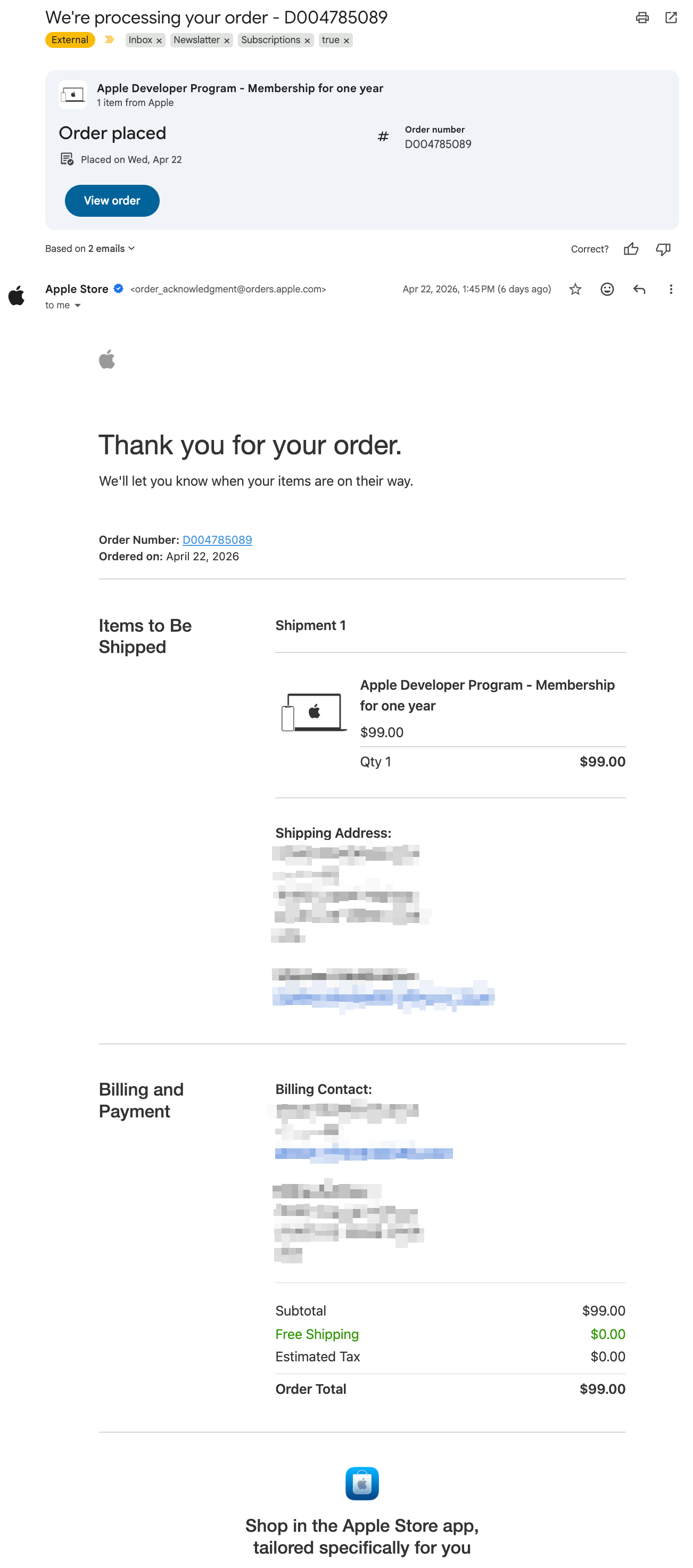Image resolution: width=693 pixels, height=1568 pixels.
Task: Click the Apple Store sender avatar
Action: click(16, 296)
